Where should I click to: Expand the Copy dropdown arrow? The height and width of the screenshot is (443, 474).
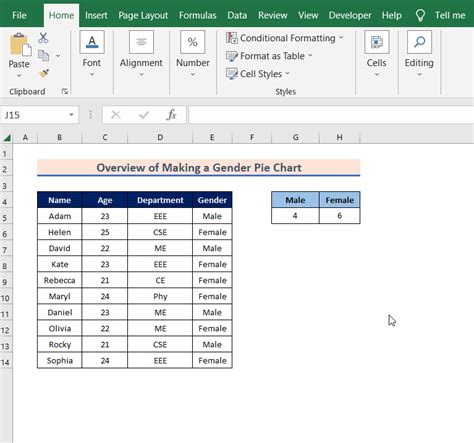(x=58, y=56)
